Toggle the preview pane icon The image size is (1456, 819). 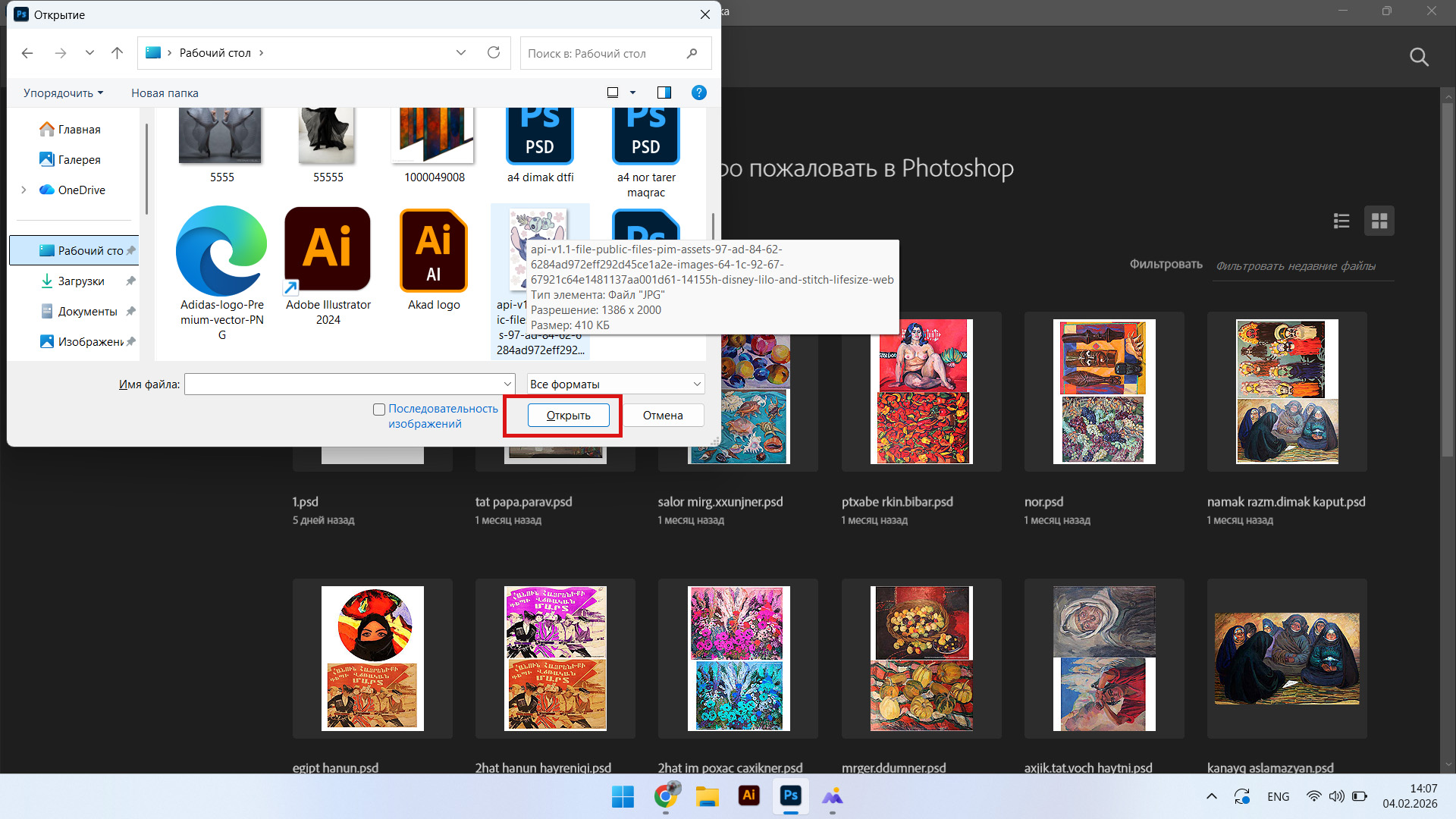(x=664, y=93)
